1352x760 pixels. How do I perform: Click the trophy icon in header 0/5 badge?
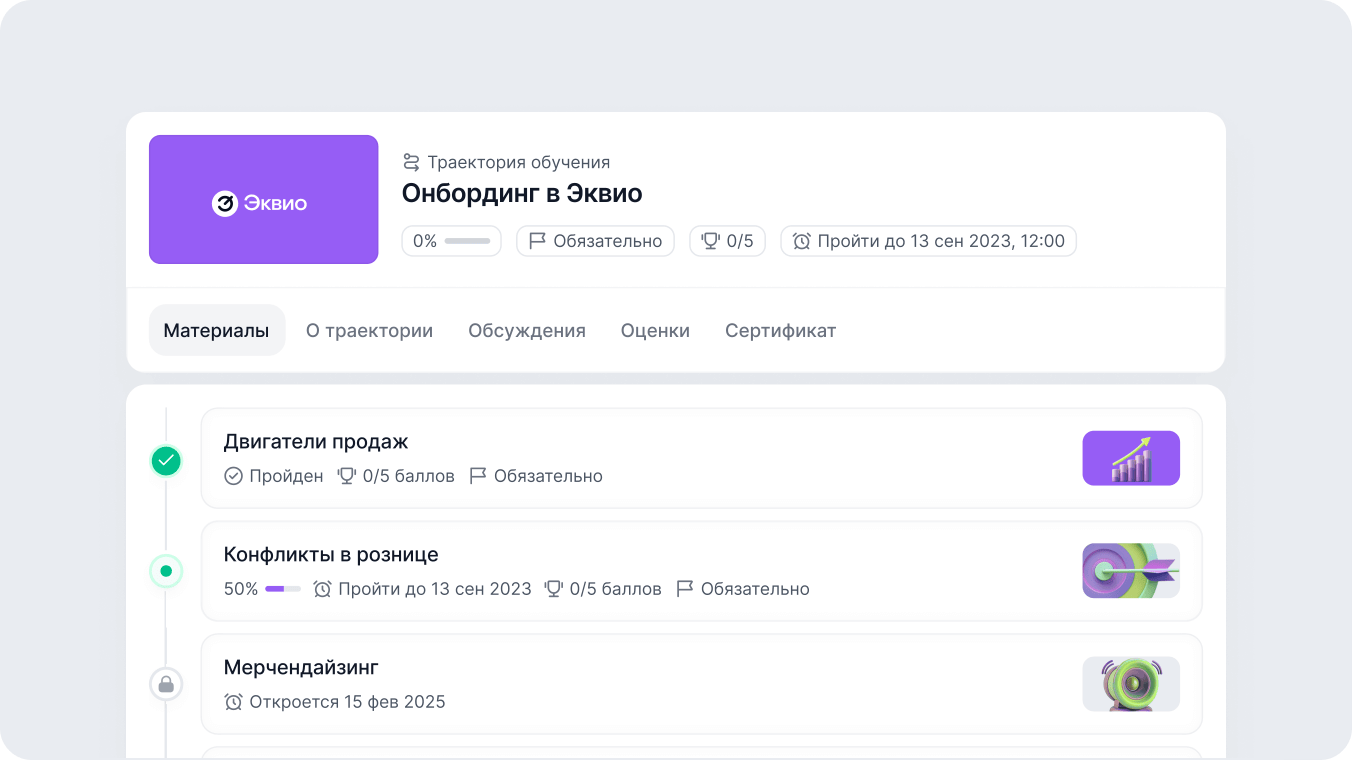point(711,241)
